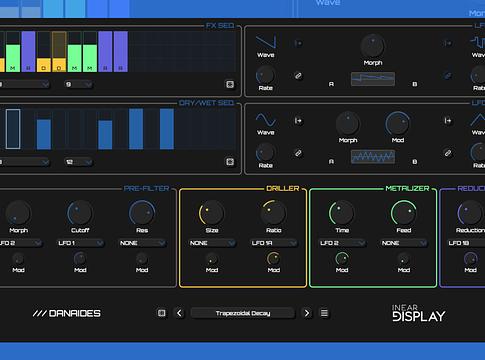485x360 pixels.
Task: Click the Metalizer Time knob
Action: click(342, 213)
